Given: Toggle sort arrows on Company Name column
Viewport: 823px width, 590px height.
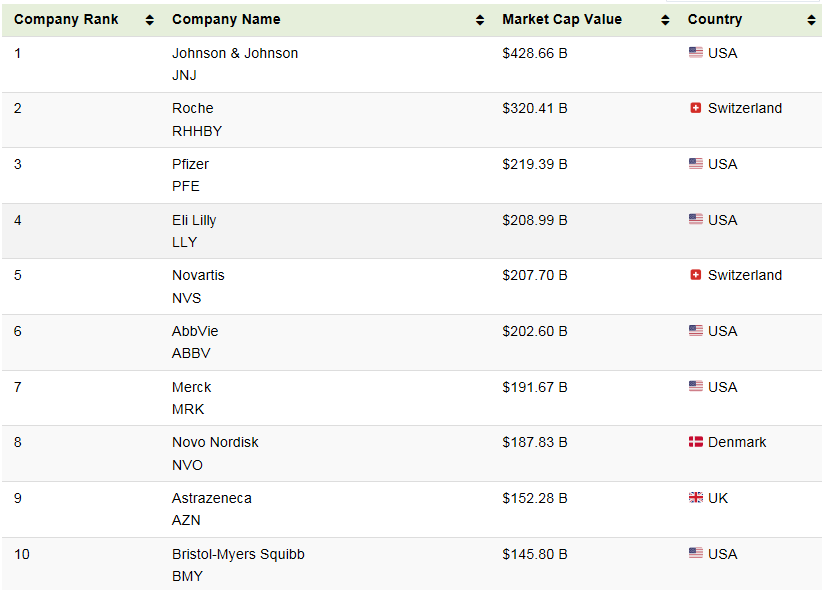Looking at the screenshot, I should [x=479, y=20].
